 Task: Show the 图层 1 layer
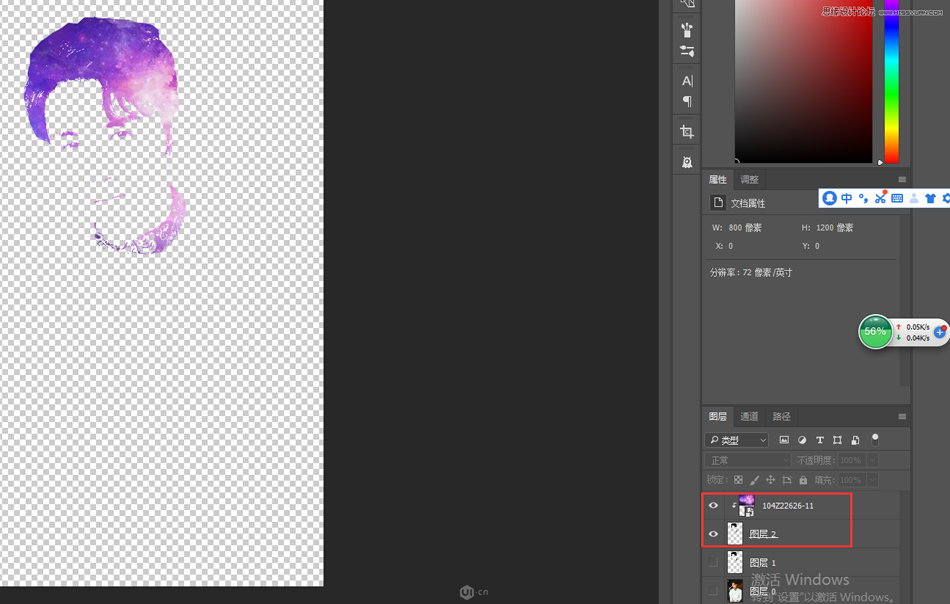(713, 562)
